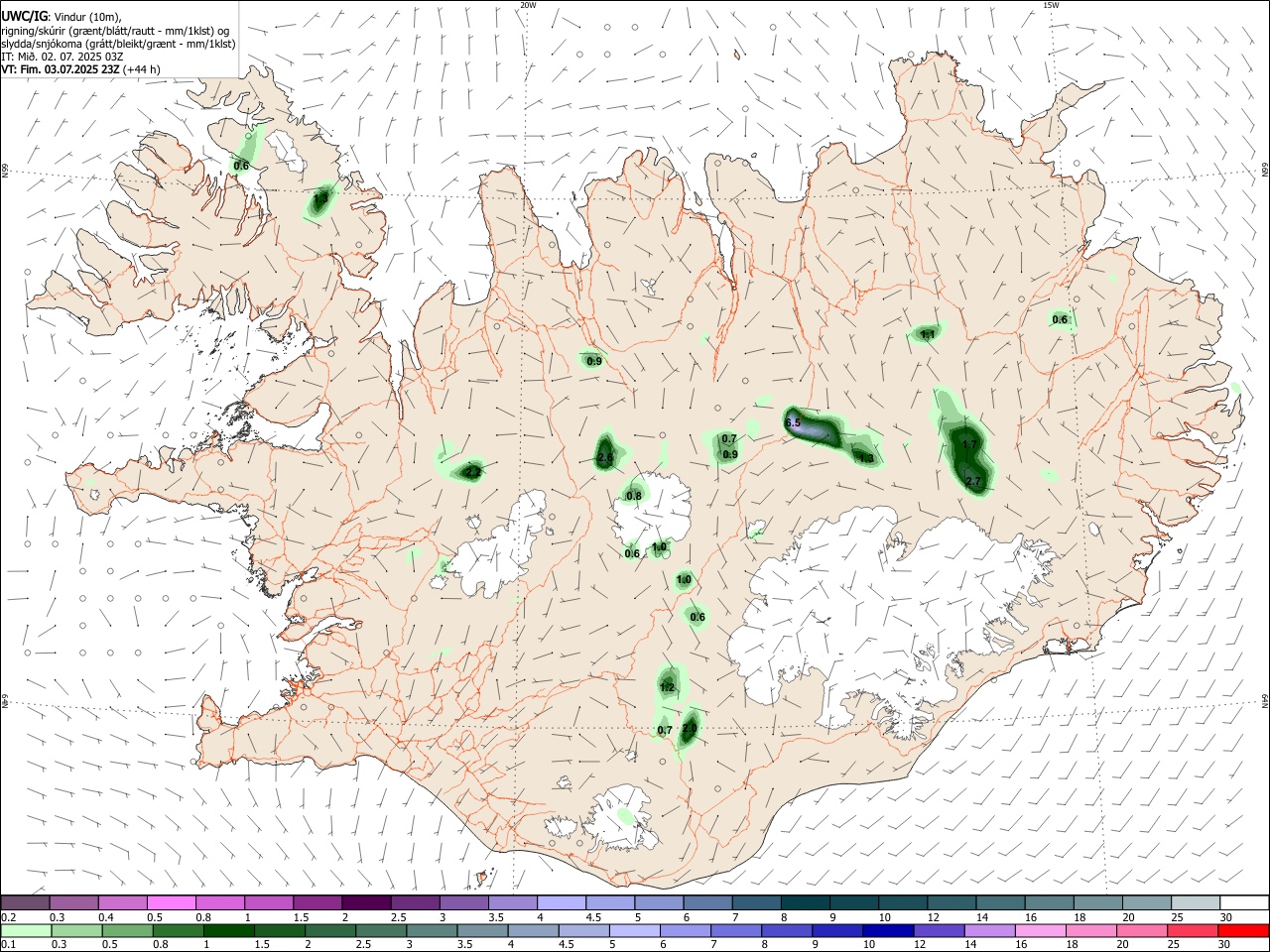Pick the bright red swatch labeled 30
This screenshot has height=952, width=1270.
click(1244, 930)
